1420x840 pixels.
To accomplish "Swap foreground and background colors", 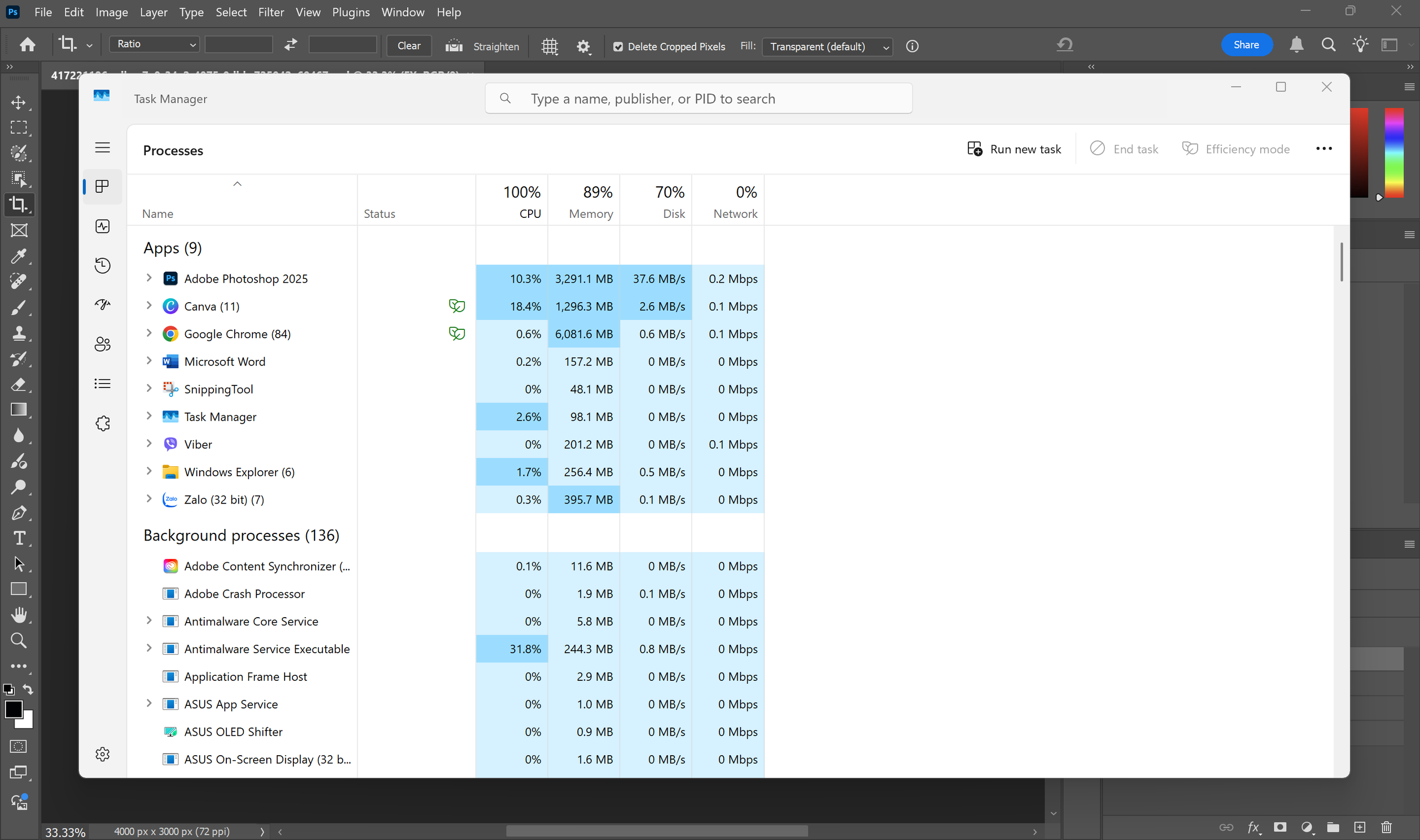I will (28, 689).
